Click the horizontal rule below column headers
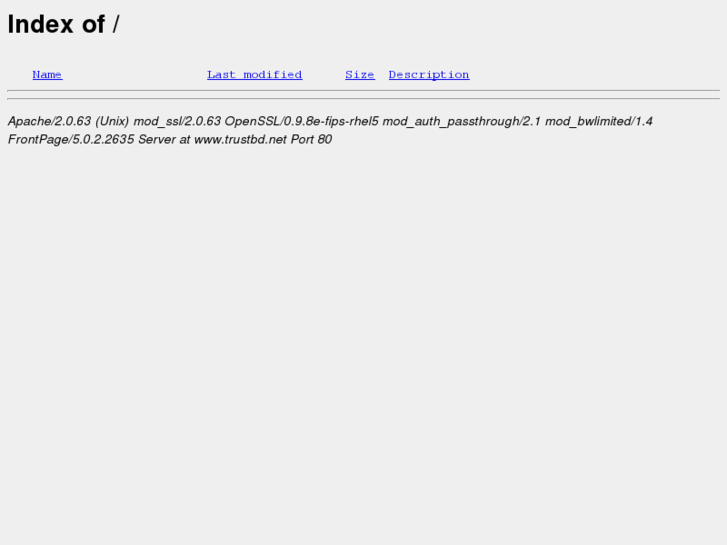727x545 pixels. [364, 90]
